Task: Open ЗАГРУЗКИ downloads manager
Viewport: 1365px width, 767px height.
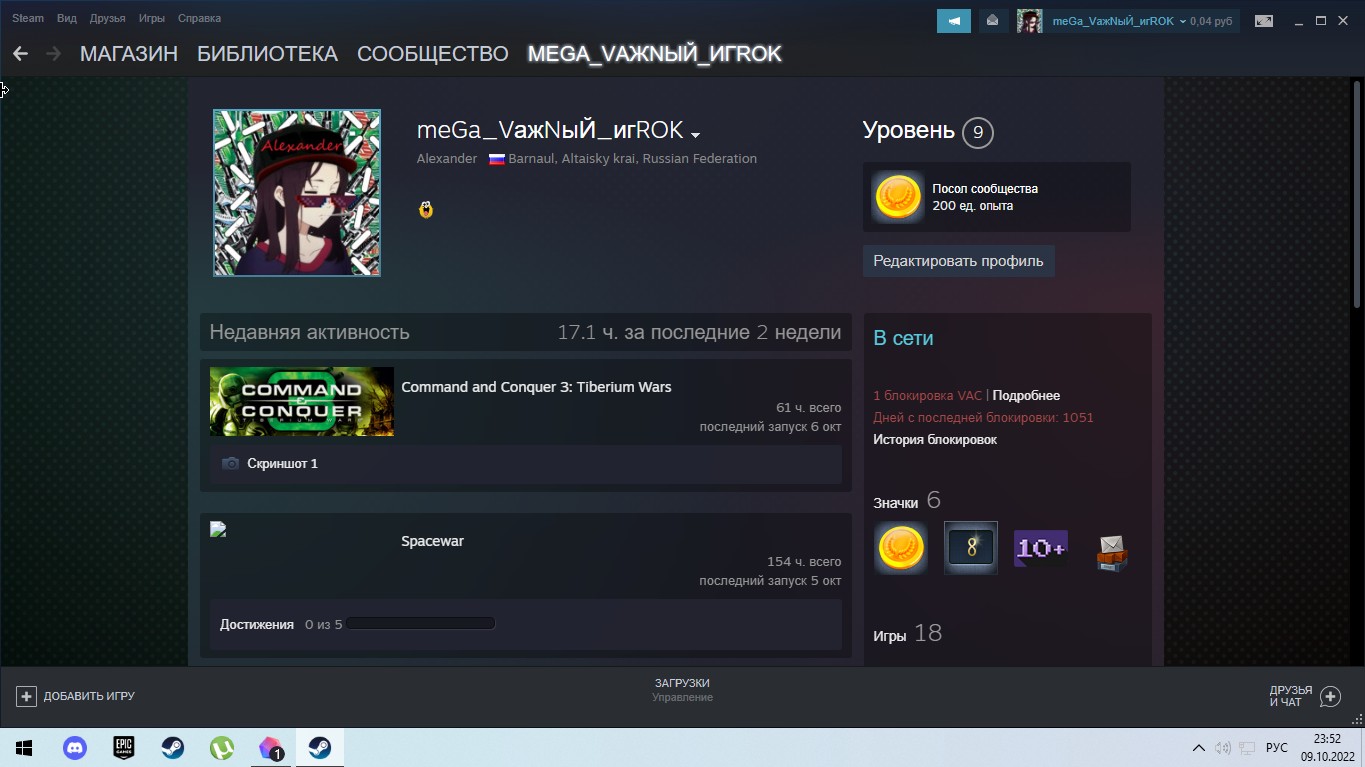Action: [682, 683]
